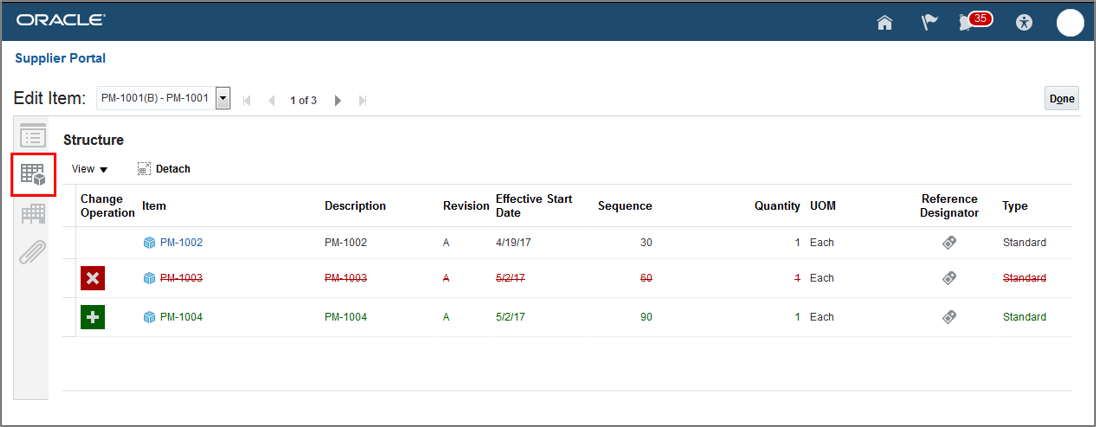Image resolution: width=1096 pixels, height=427 pixels.
Task: Open the user profile avatar
Action: pos(1070,22)
